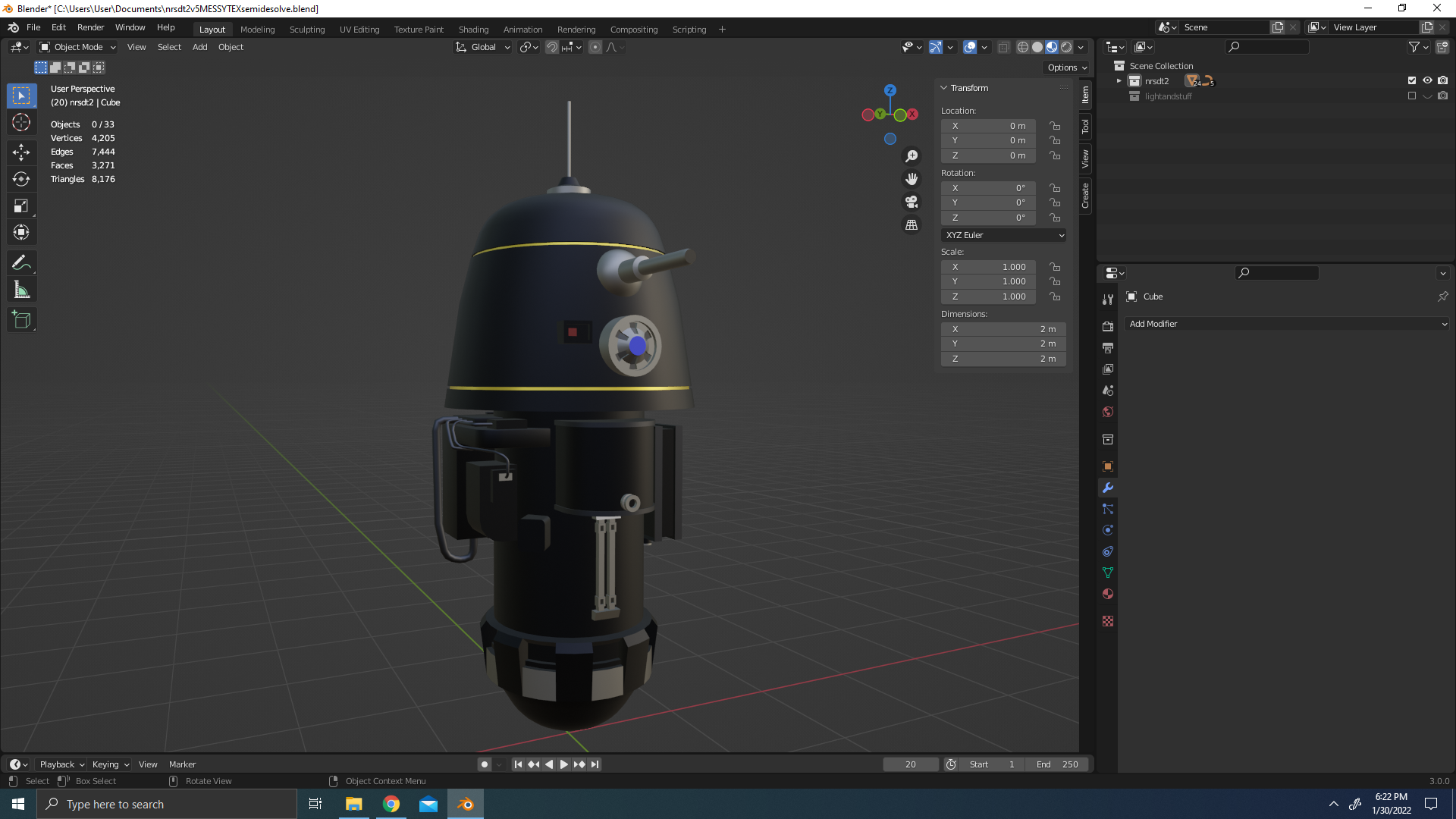Select the Scale tool

(21, 206)
